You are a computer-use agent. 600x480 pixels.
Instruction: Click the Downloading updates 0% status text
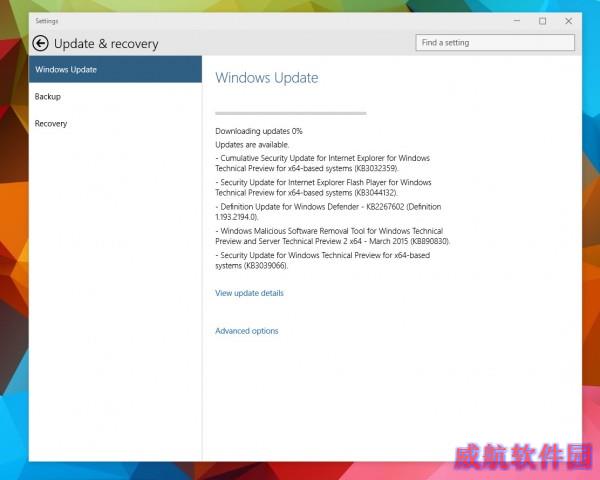point(259,131)
